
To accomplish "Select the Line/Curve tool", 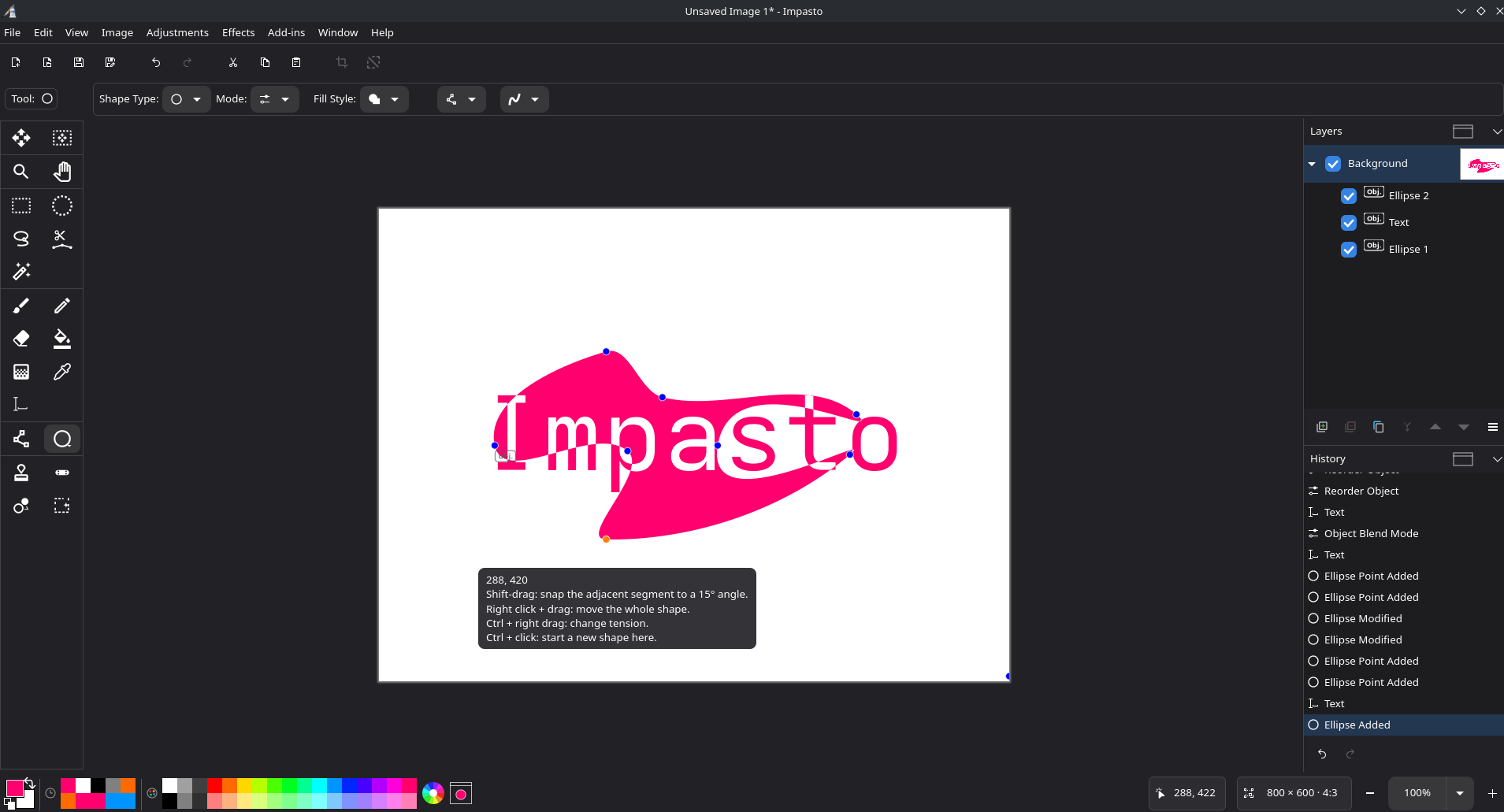I will click(21, 439).
